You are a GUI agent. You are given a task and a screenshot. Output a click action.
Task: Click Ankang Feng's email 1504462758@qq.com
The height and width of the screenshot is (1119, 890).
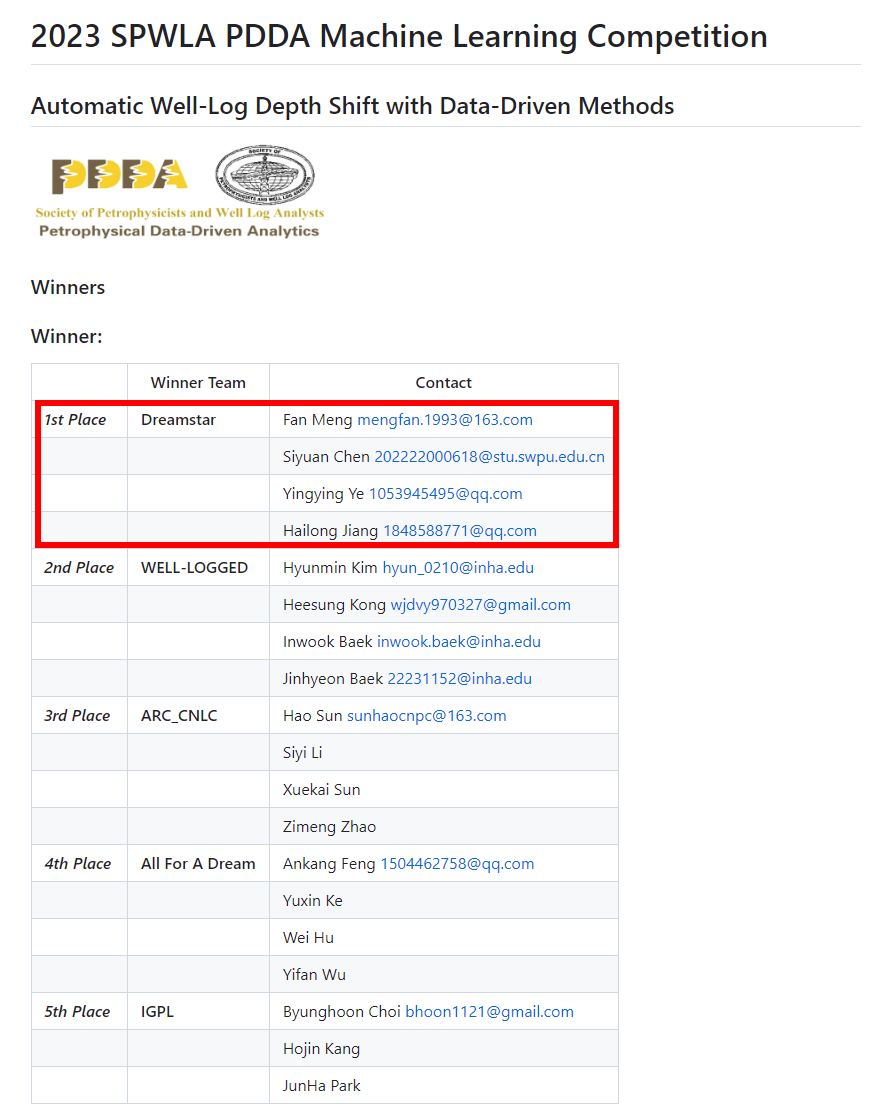tap(457, 864)
